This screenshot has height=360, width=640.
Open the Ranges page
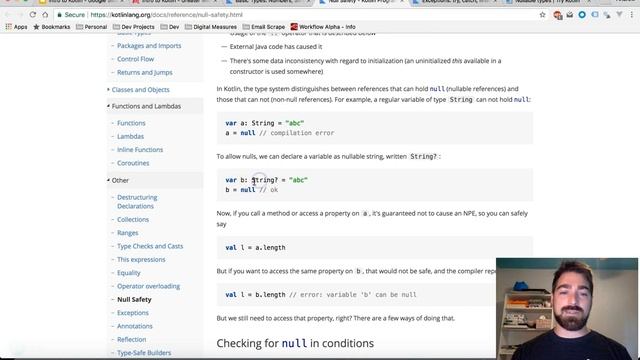pos(128,233)
